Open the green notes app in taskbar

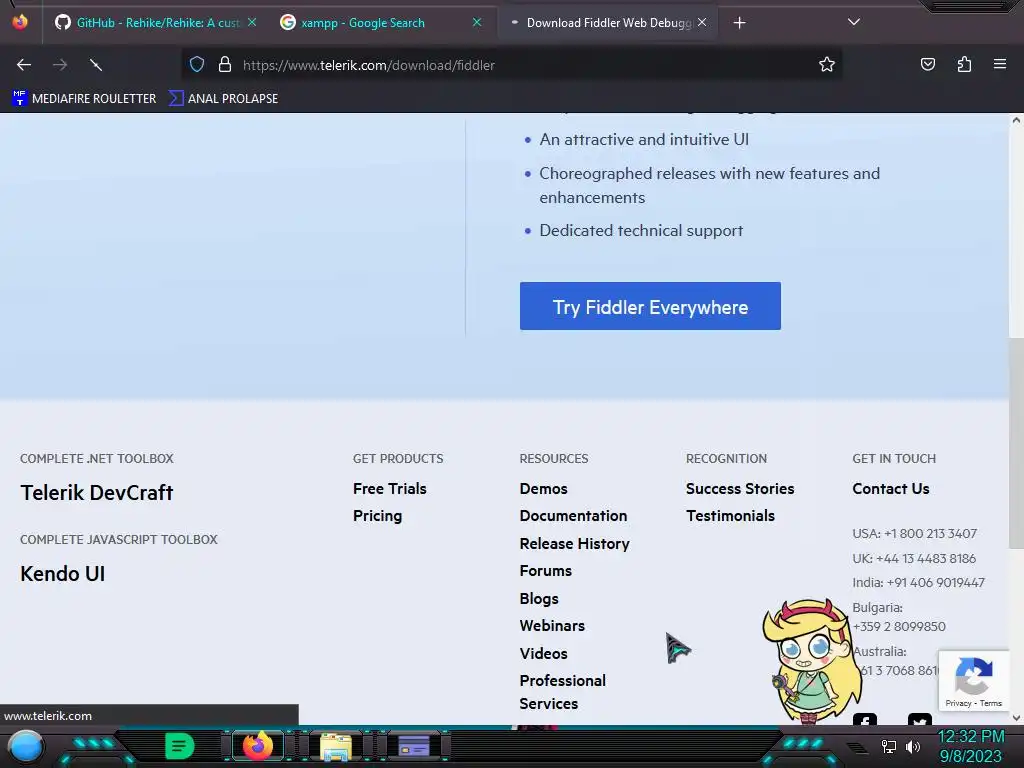click(x=180, y=746)
